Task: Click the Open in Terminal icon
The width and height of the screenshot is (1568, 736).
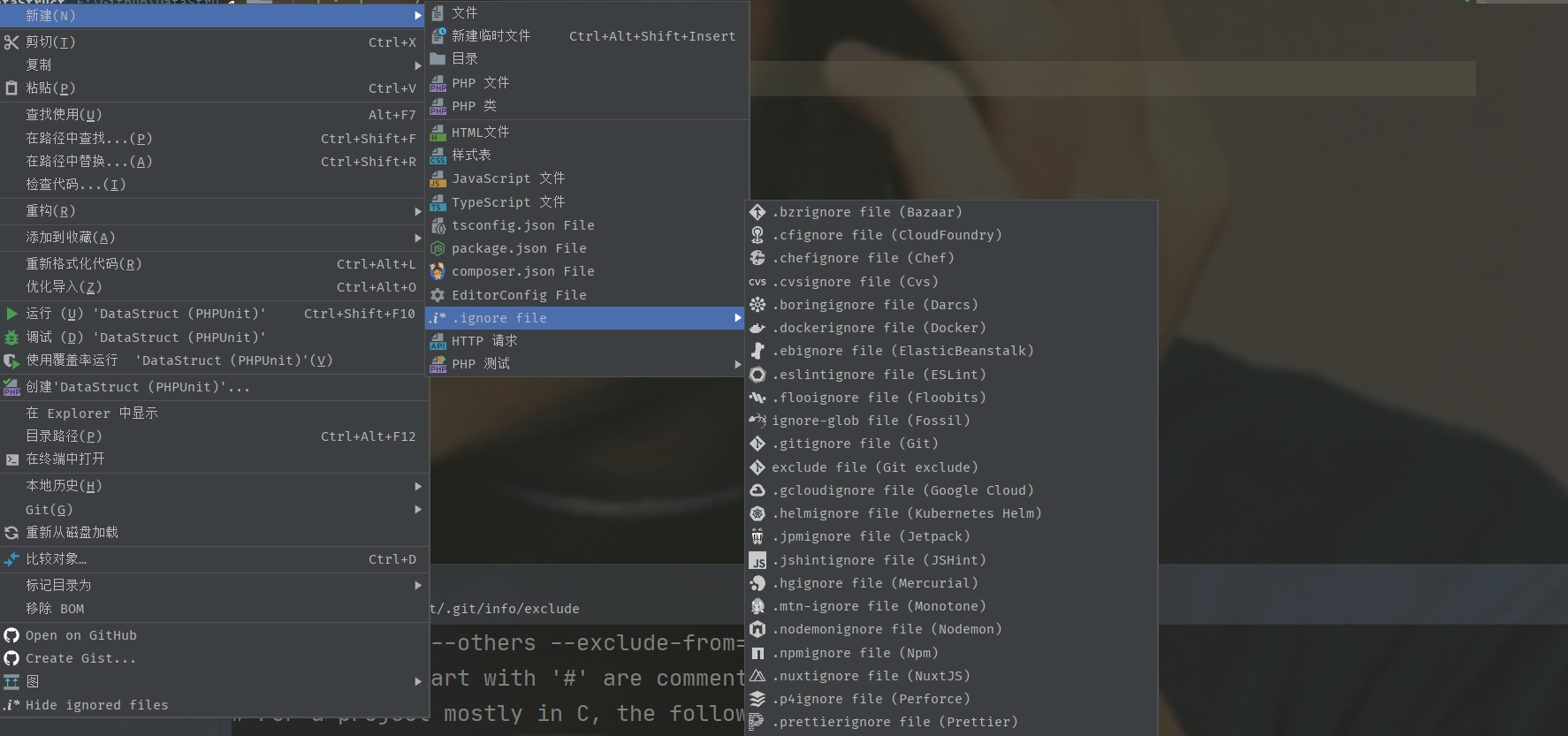Action: (11, 459)
